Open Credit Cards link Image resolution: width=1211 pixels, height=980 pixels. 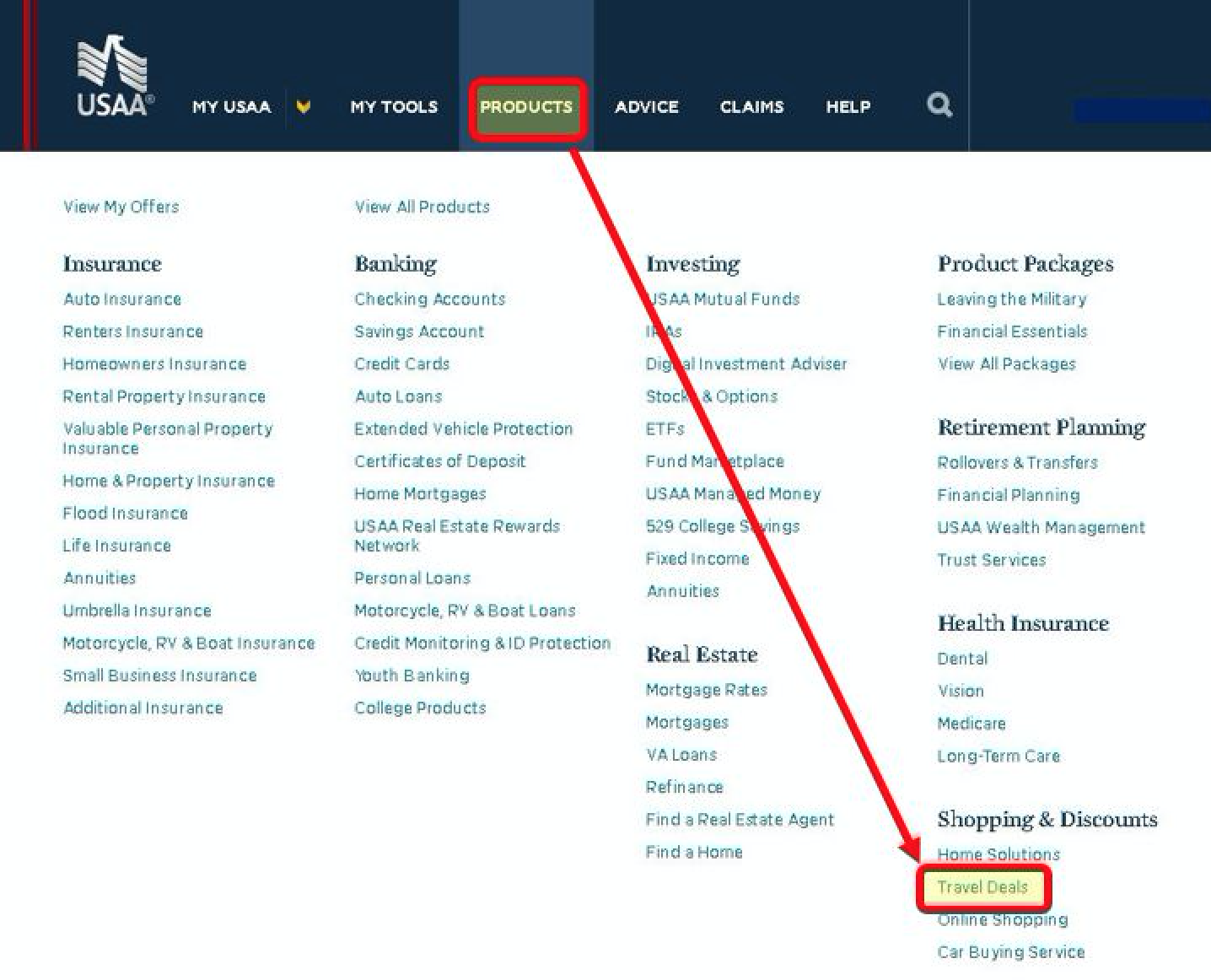(x=402, y=363)
